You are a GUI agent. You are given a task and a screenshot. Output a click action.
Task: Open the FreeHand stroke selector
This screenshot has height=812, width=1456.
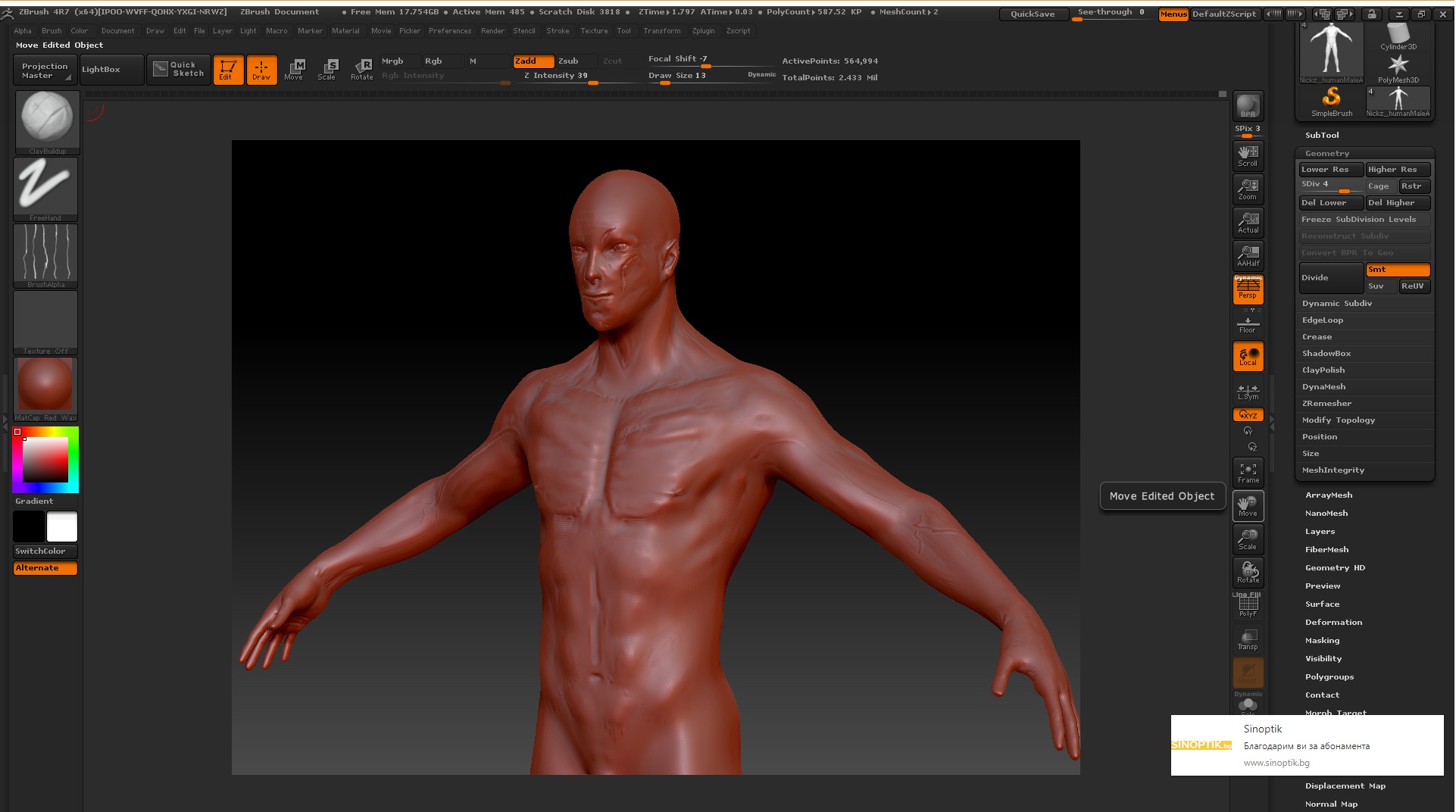pyautogui.click(x=46, y=189)
